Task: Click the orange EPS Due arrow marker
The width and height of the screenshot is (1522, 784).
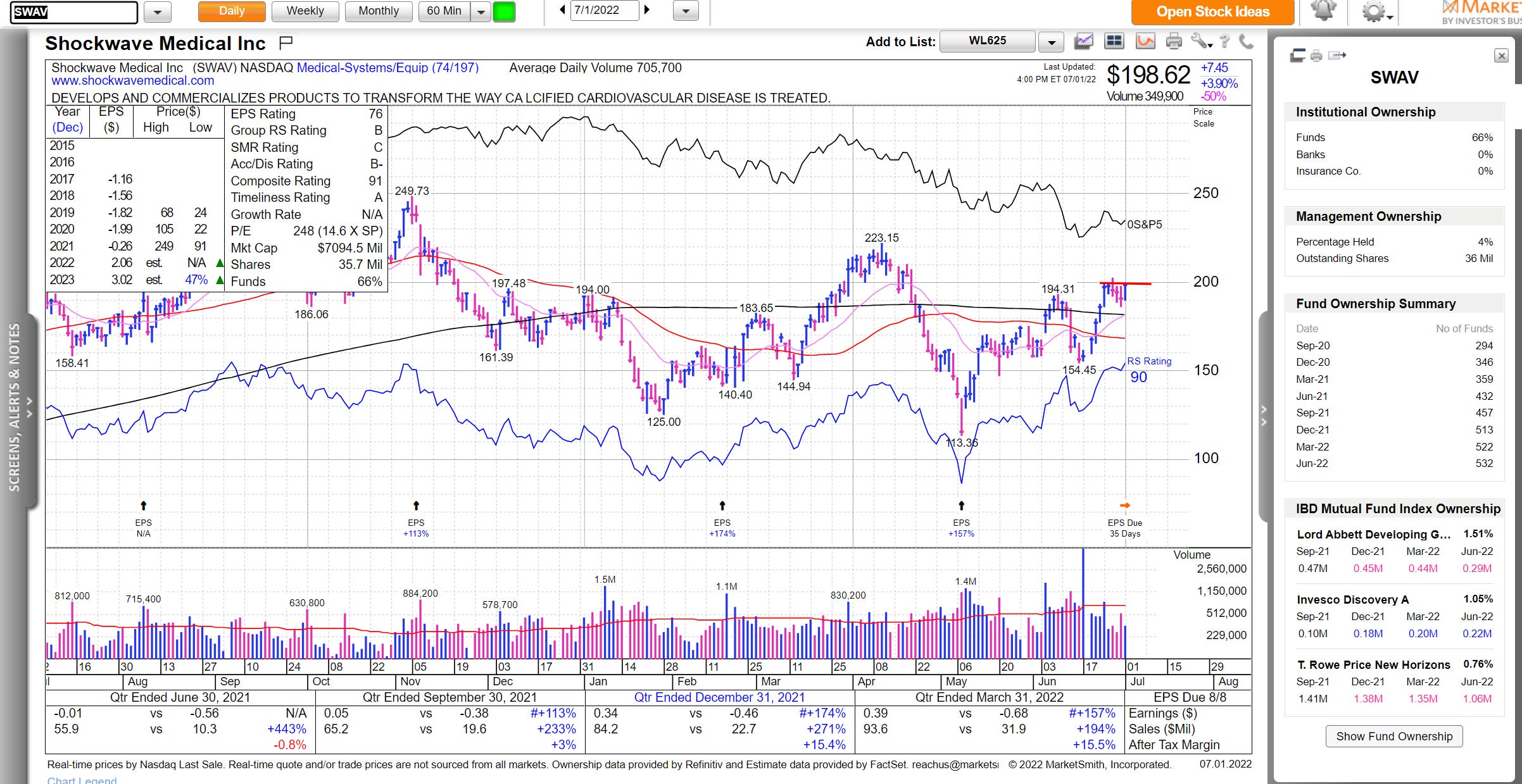Action: pyautogui.click(x=1125, y=506)
